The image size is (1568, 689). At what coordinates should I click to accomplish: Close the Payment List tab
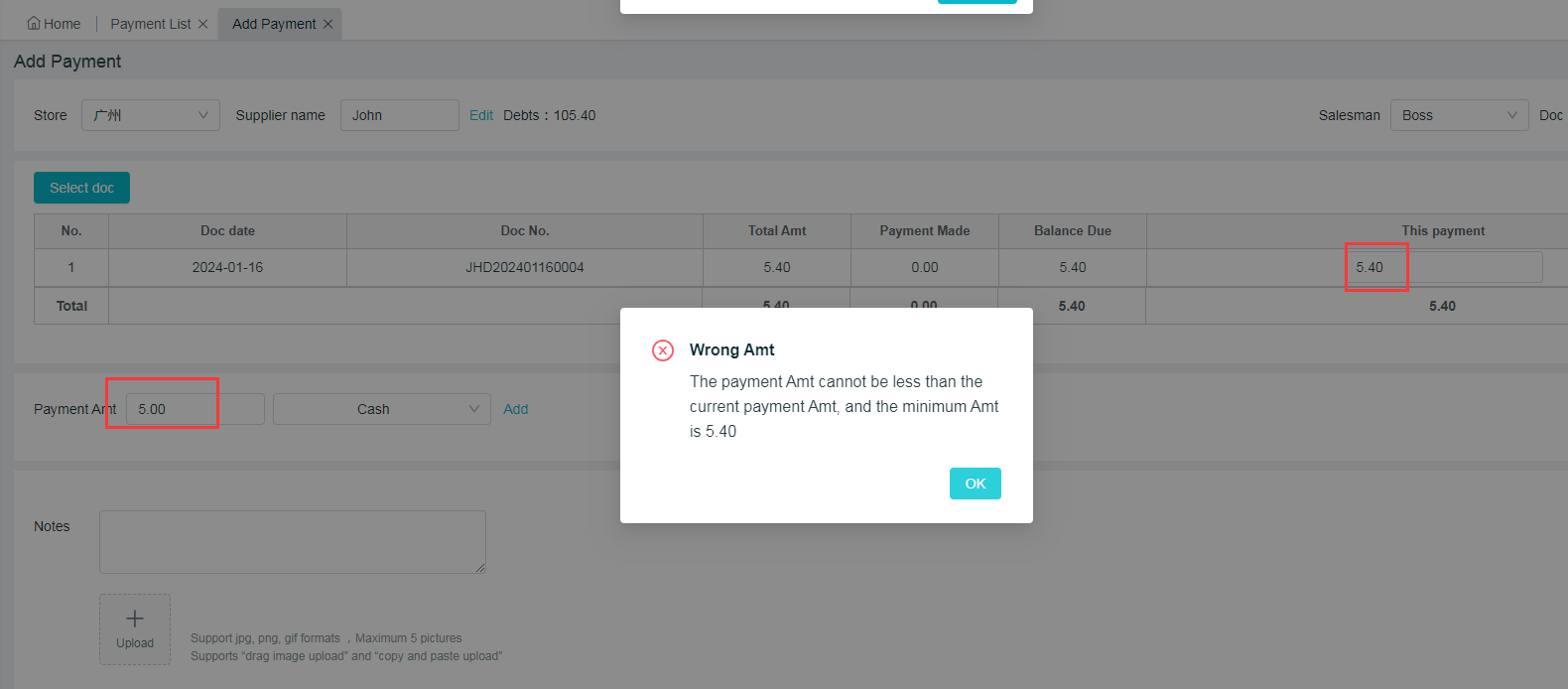(203, 24)
